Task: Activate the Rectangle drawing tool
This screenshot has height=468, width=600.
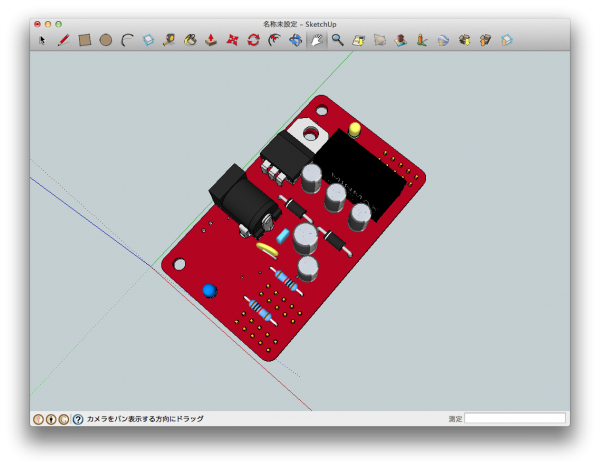Action: [85, 41]
